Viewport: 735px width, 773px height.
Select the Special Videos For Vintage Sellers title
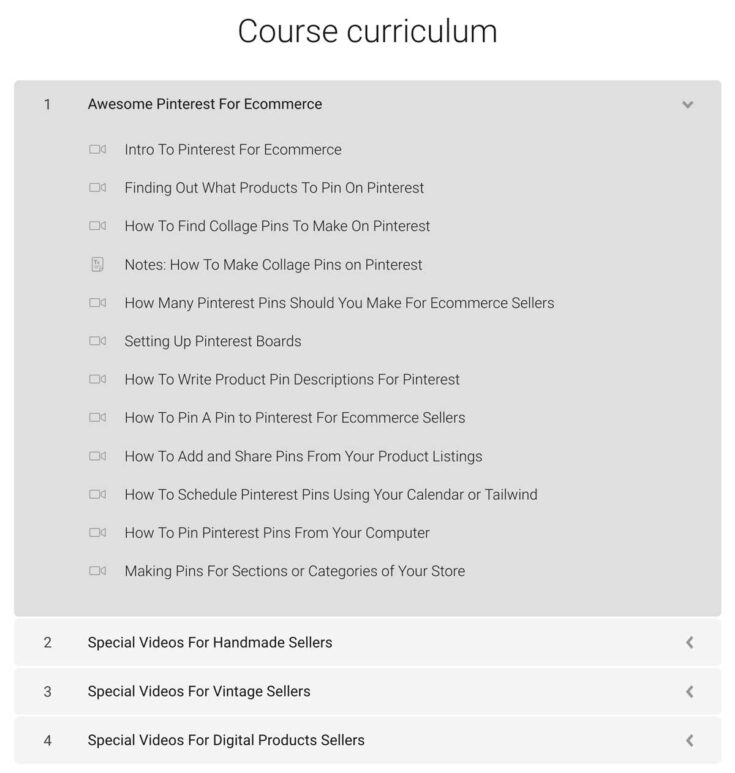point(199,691)
